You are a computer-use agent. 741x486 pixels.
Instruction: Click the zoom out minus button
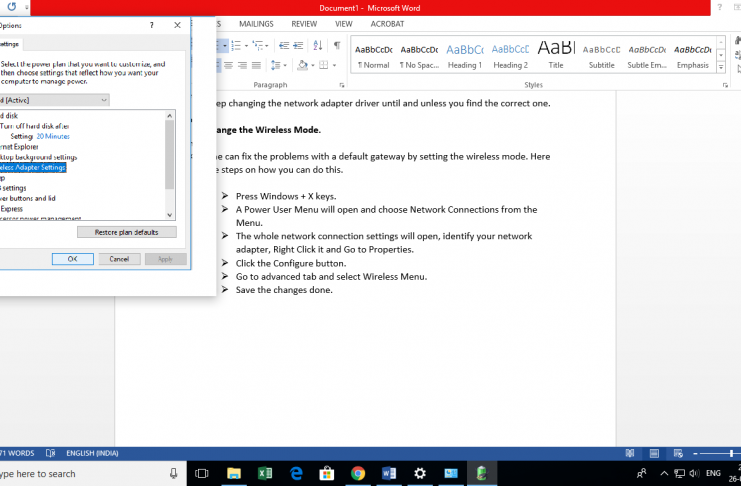click(x=695, y=453)
